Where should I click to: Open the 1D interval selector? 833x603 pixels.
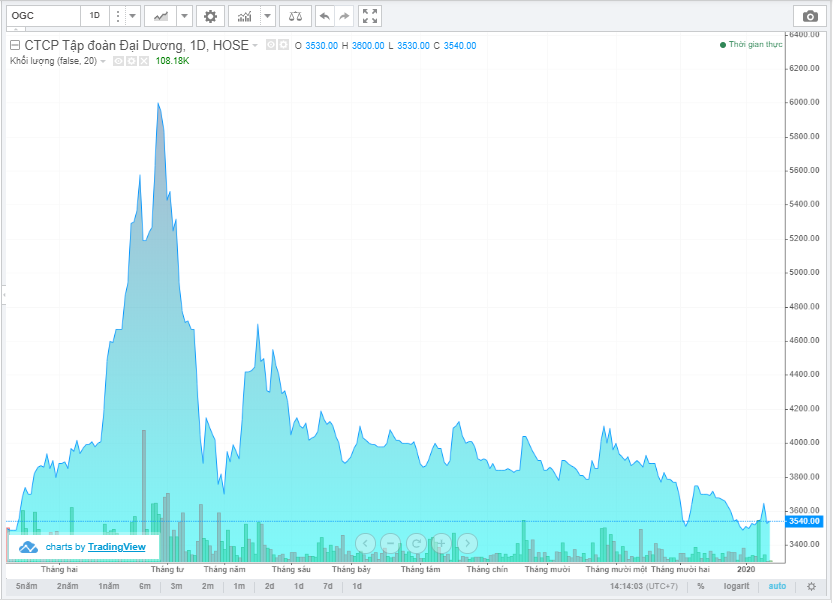pyautogui.click(x=95, y=16)
